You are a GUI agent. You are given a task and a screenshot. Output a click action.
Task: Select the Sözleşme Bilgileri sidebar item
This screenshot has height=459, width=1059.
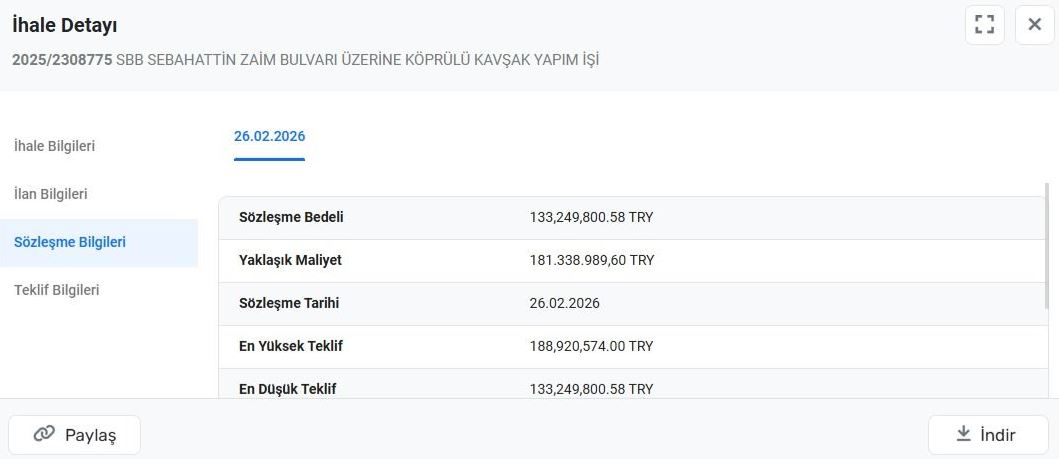[70, 242]
